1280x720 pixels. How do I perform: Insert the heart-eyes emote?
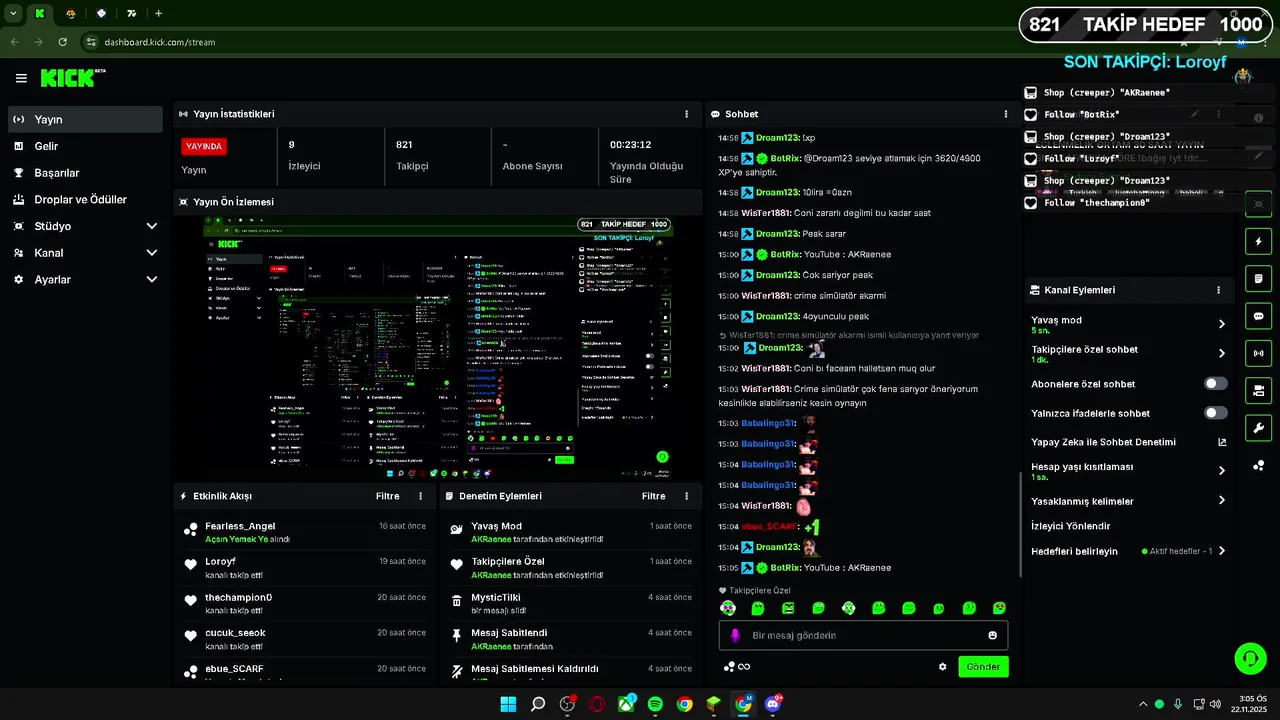999,608
